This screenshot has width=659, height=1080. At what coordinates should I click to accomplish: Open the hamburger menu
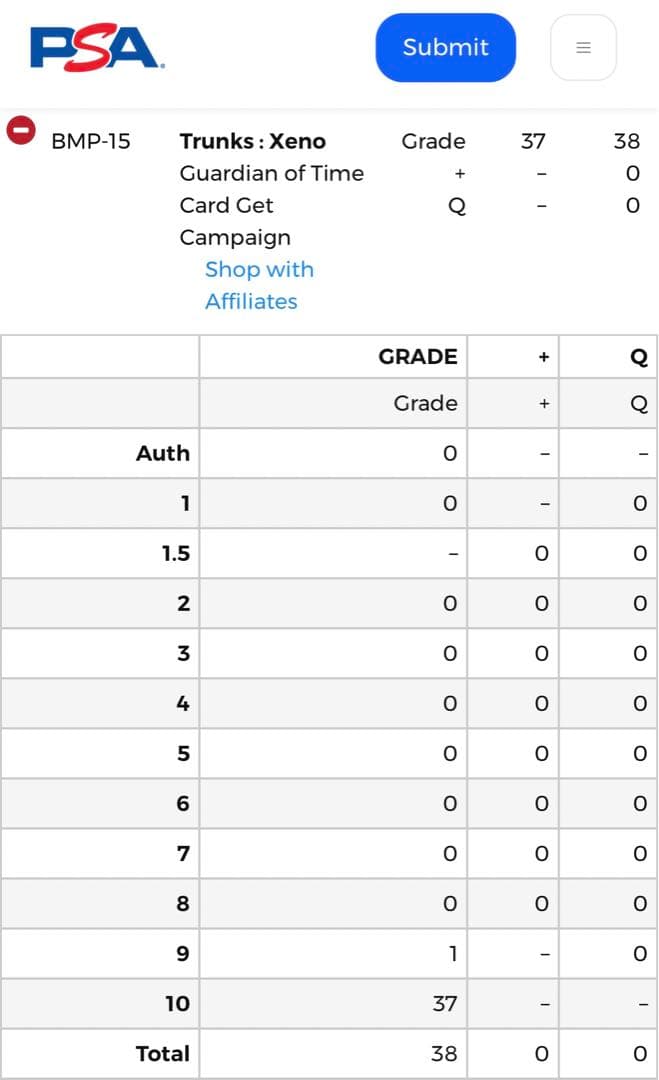point(583,48)
